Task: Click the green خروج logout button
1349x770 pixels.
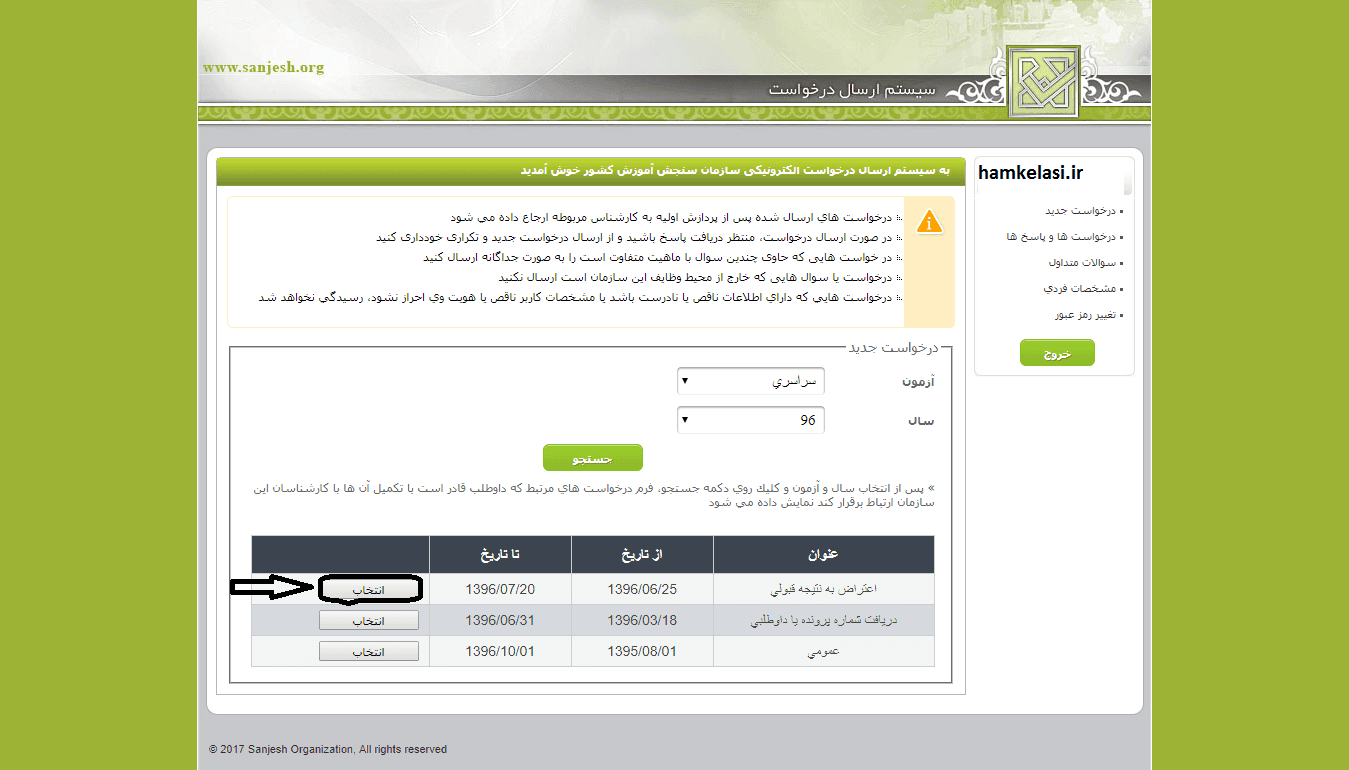Action: coord(1057,353)
